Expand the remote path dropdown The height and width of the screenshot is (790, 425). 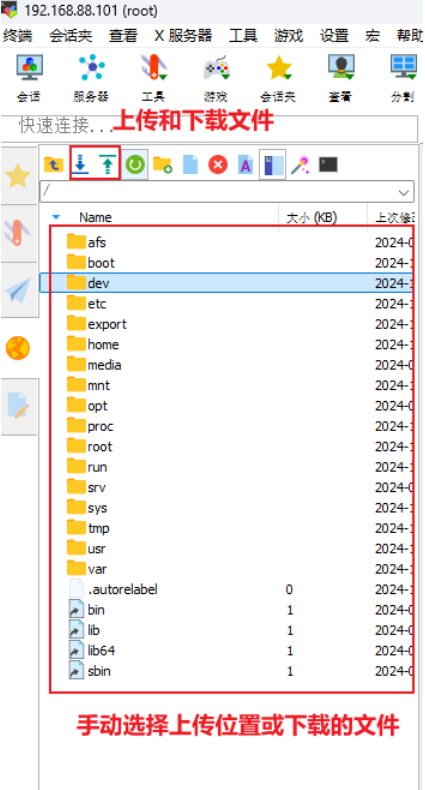pos(403,192)
